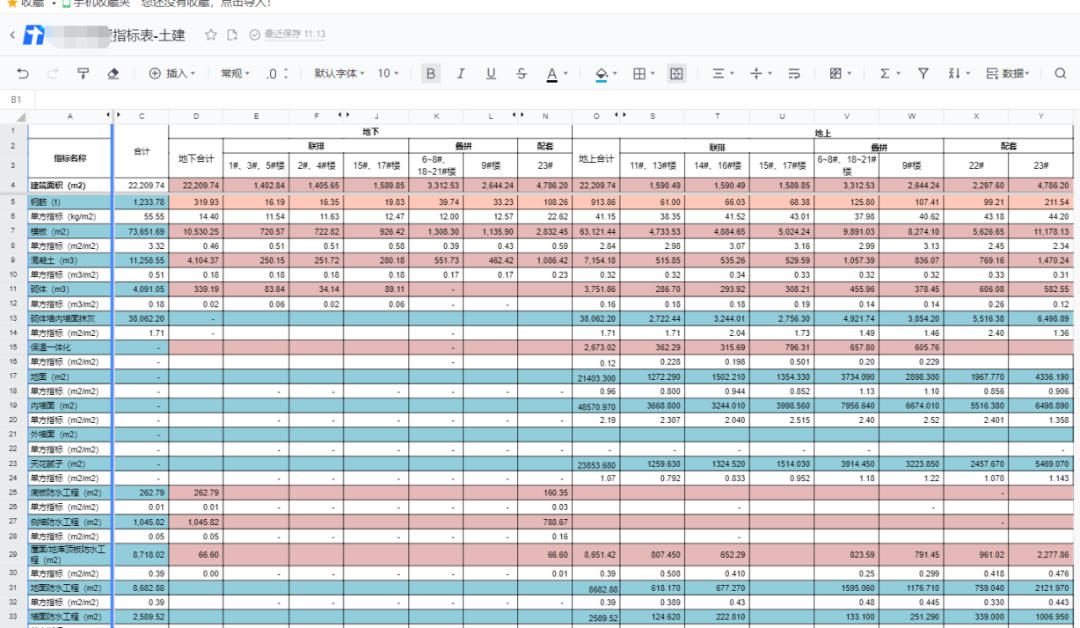This screenshot has width=1080, height=628.
Task: Open the 数据 data menu
Action: [1011, 73]
